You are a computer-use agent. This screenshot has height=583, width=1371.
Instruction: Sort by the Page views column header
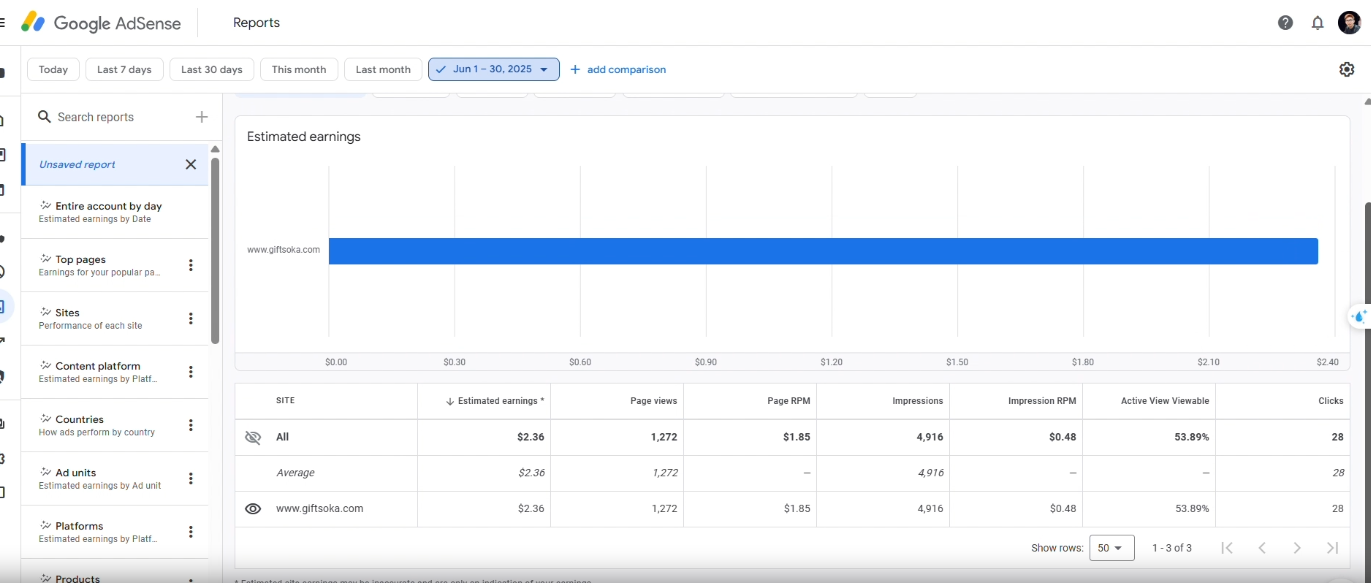[653, 401]
